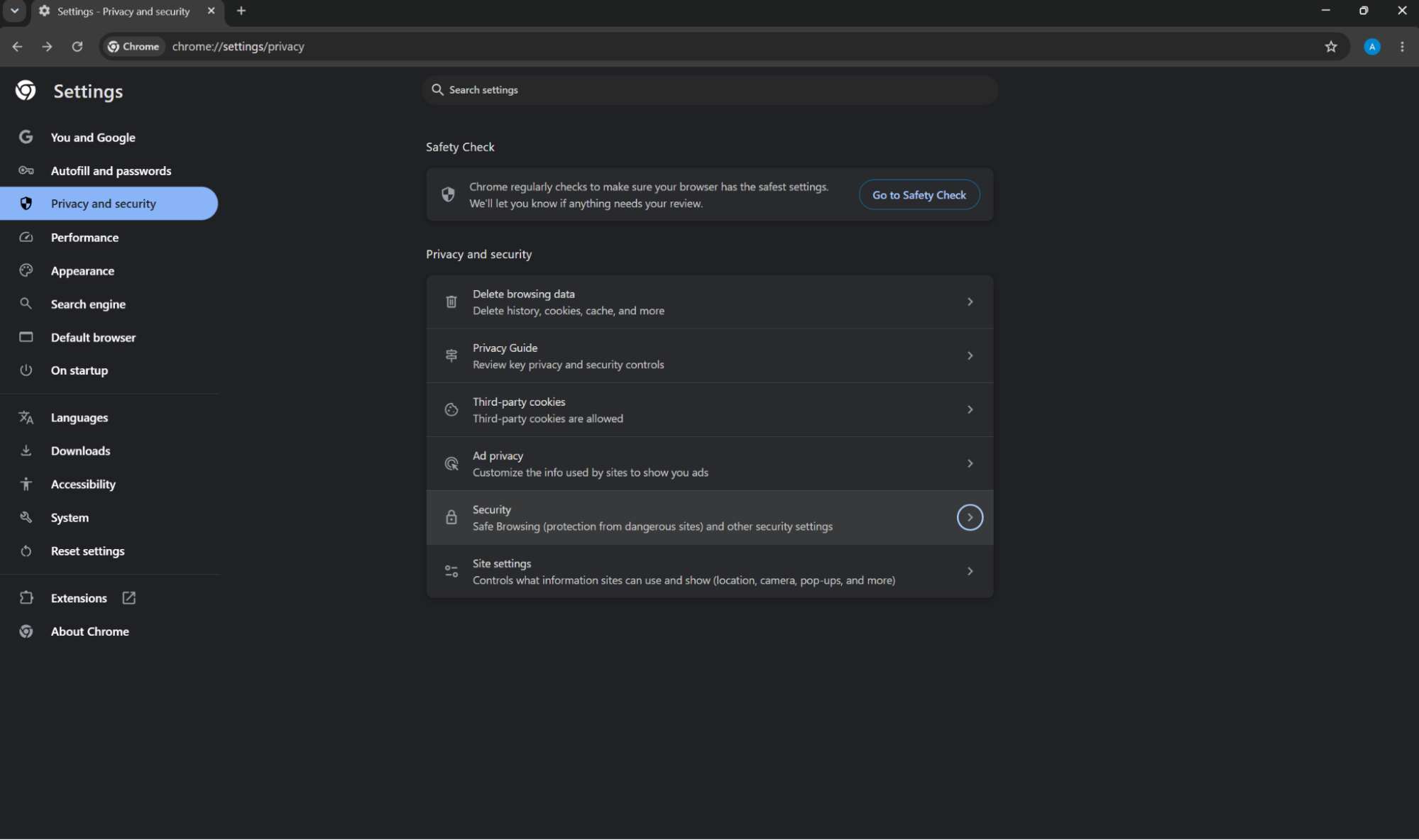1419x840 pixels.
Task: Open Chrome's three-dot menu
Action: 1401,46
